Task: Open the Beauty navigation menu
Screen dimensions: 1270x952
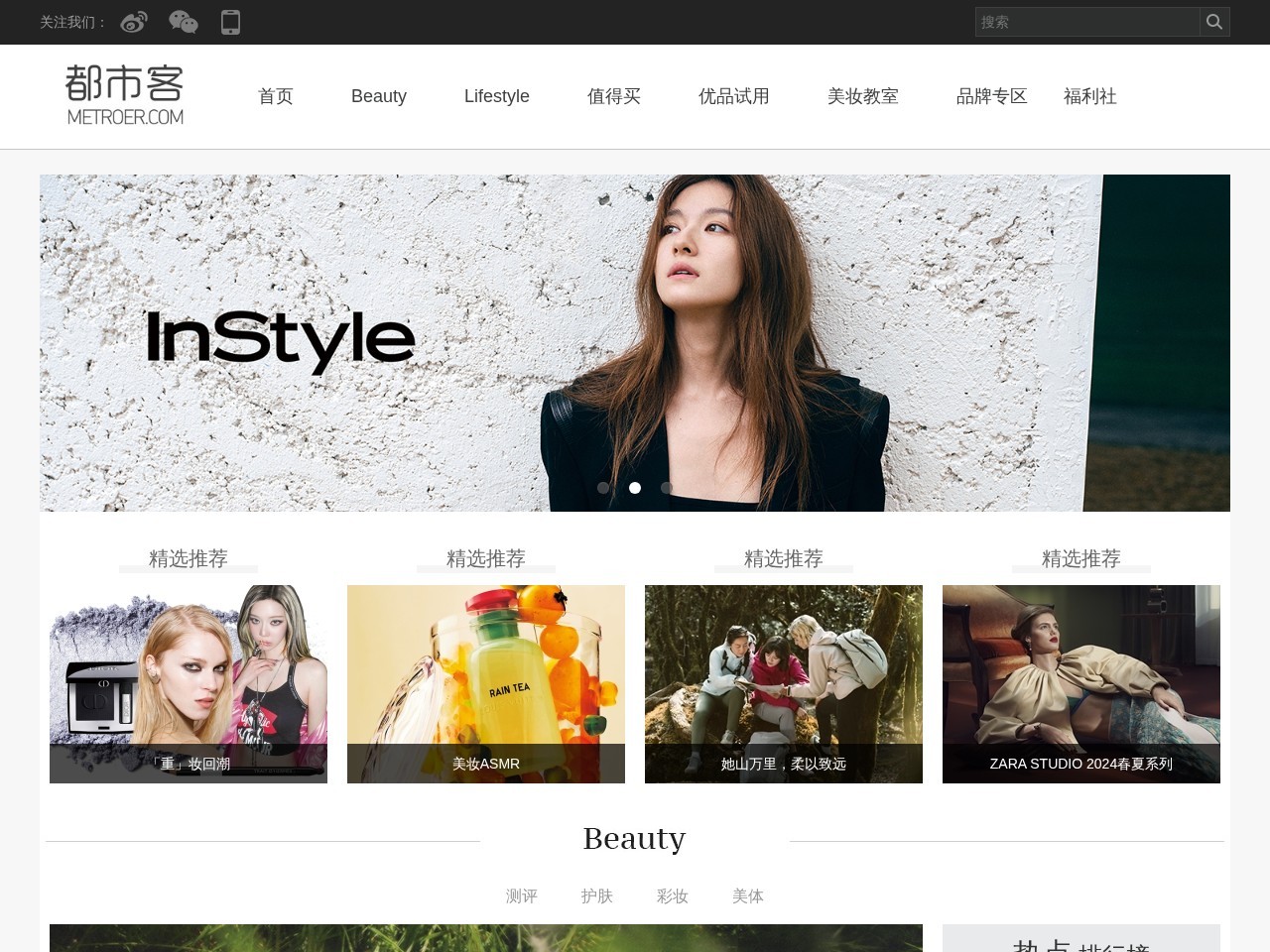Action: tap(379, 96)
